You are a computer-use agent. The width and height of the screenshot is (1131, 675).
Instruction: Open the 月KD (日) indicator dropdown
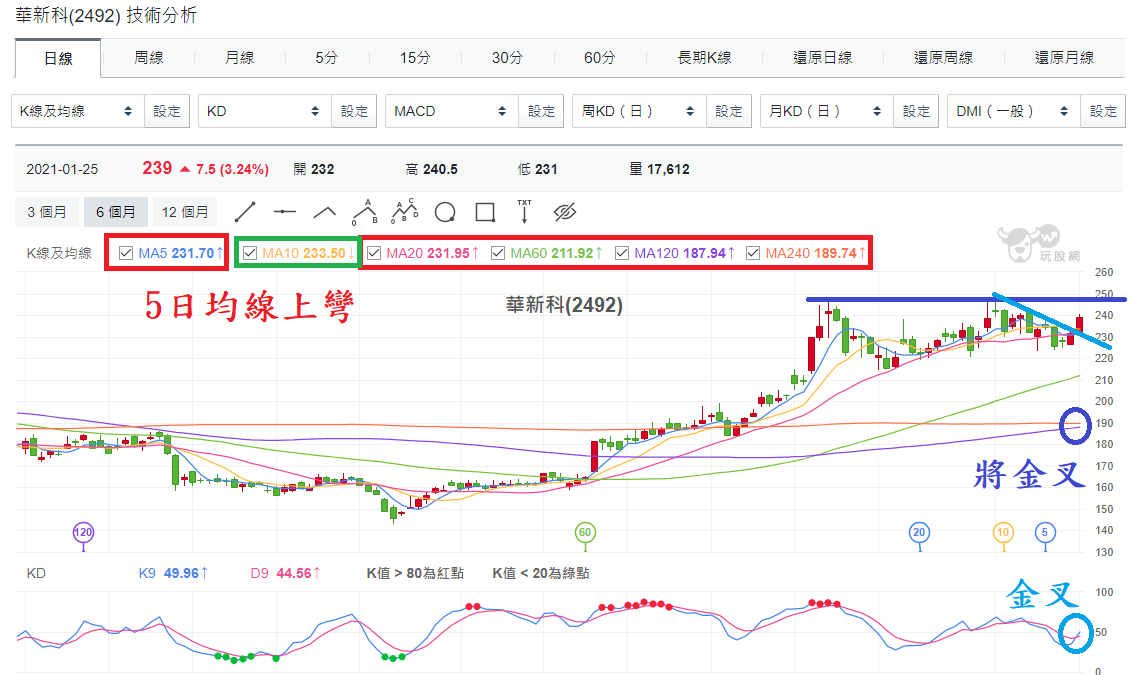(827, 111)
